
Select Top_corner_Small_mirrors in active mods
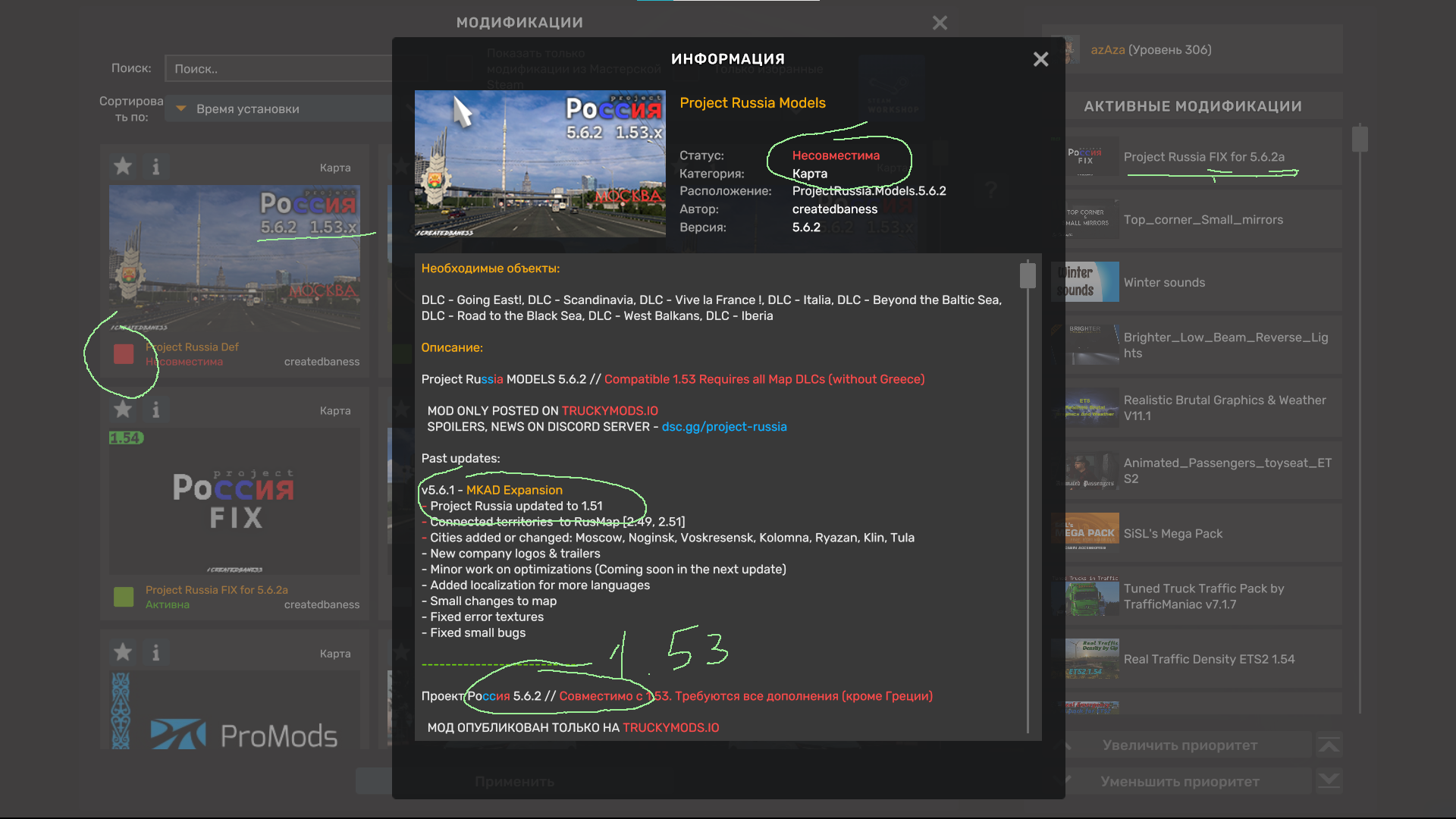tap(1197, 220)
